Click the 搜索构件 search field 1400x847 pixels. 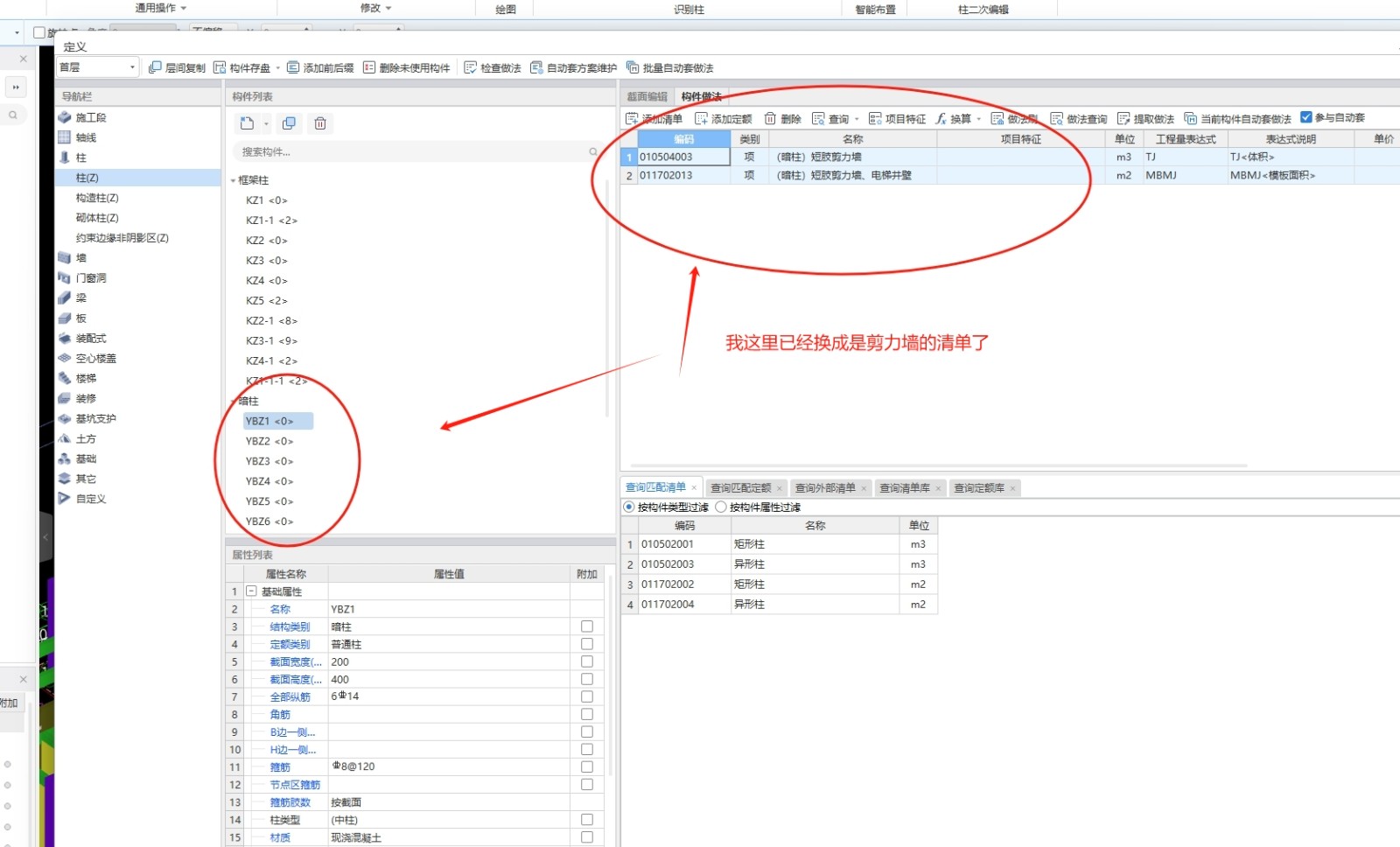418,152
